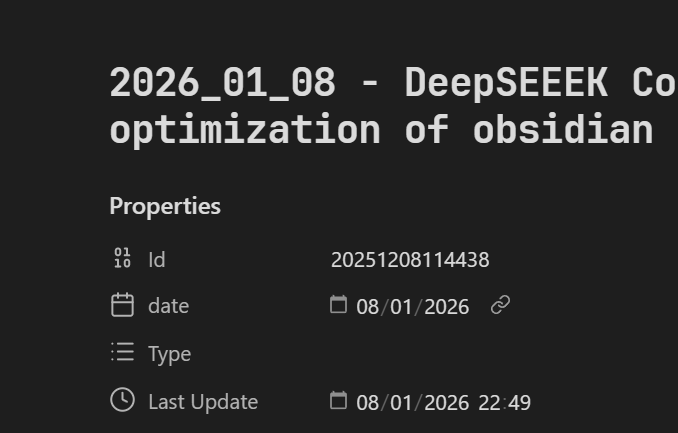Select the year in the date property
This screenshot has width=678, height=433.
click(x=447, y=307)
